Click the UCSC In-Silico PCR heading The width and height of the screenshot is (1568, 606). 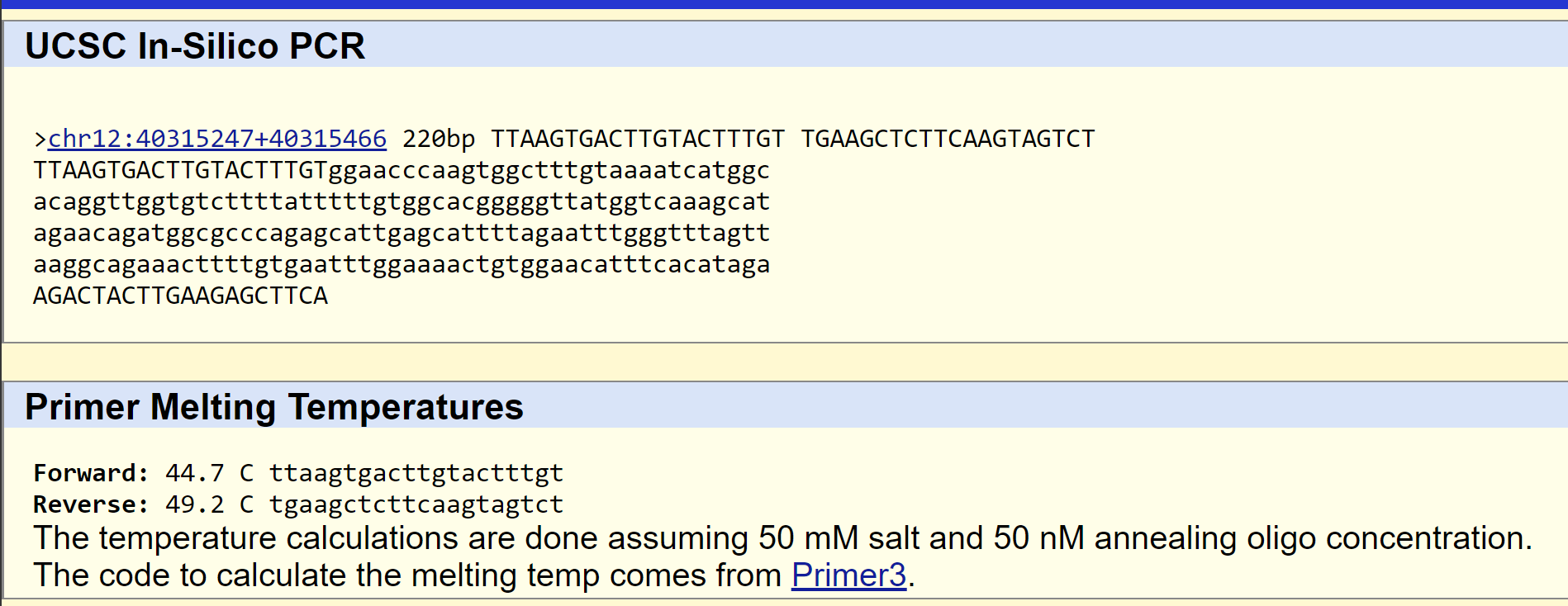[195, 45]
